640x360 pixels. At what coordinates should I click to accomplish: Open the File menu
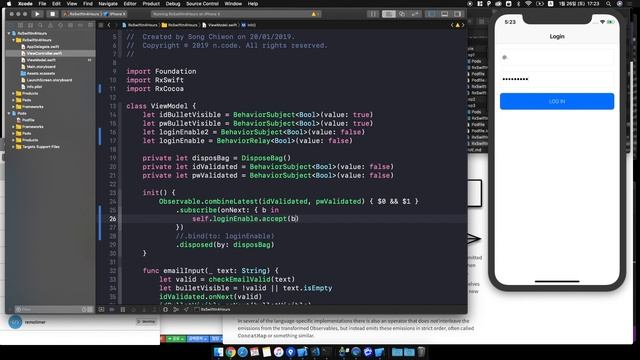pyautogui.click(x=42, y=4)
